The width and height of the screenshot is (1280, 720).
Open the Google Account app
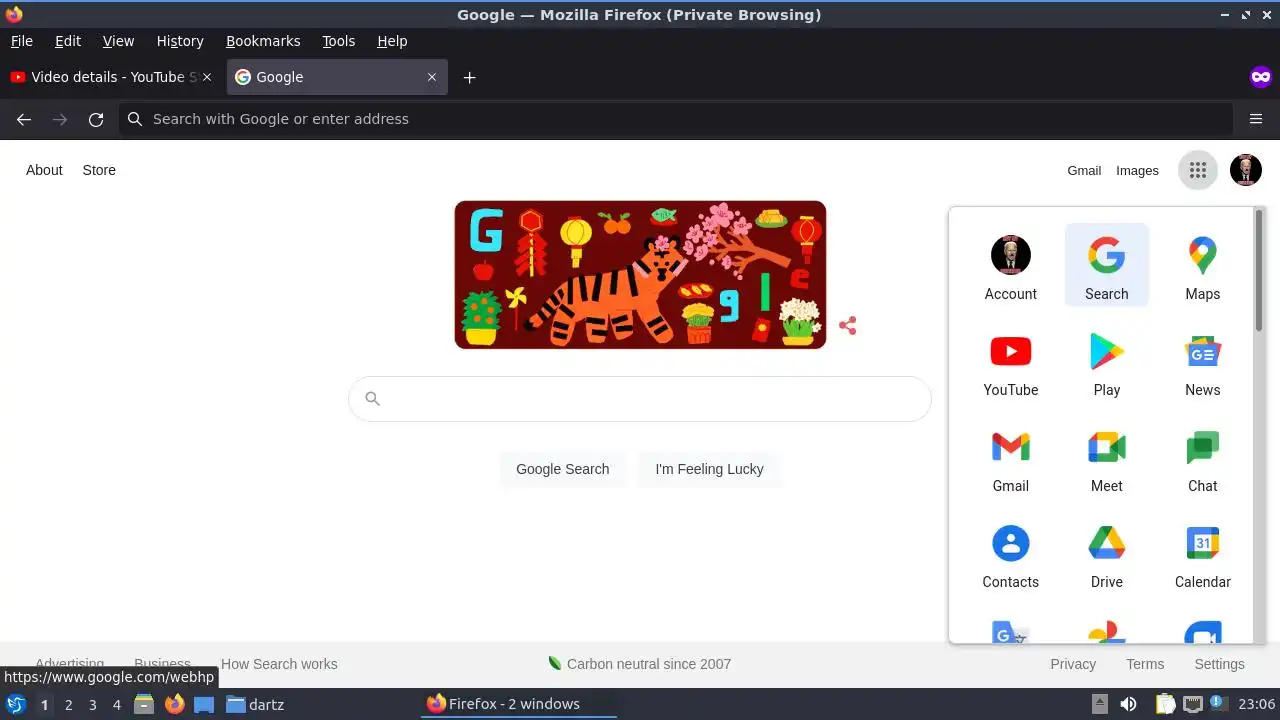point(1010,265)
